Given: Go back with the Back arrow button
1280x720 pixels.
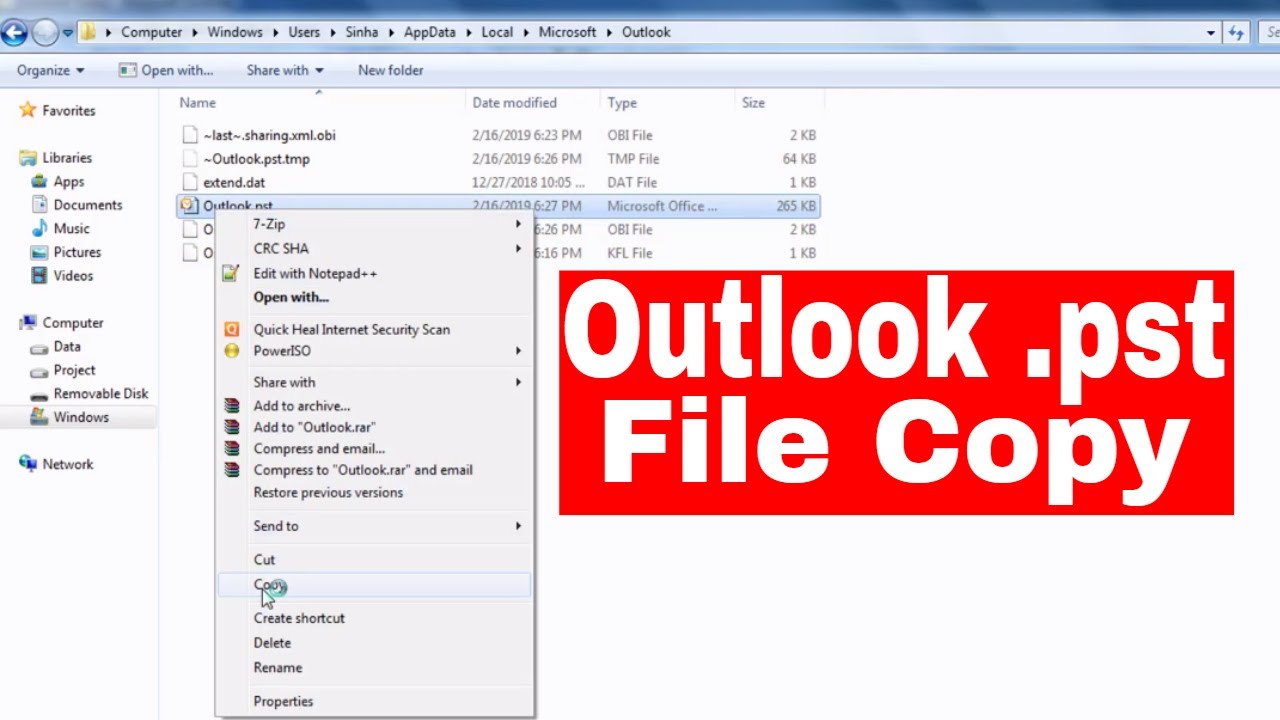Looking at the screenshot, I should (x=13, y=33).
